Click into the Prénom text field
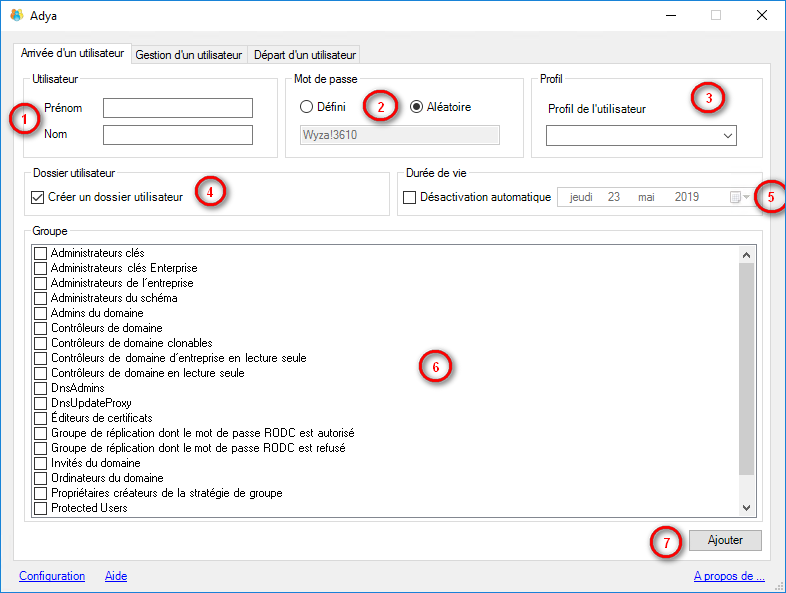The image size is (786, 593). (178, 108)
